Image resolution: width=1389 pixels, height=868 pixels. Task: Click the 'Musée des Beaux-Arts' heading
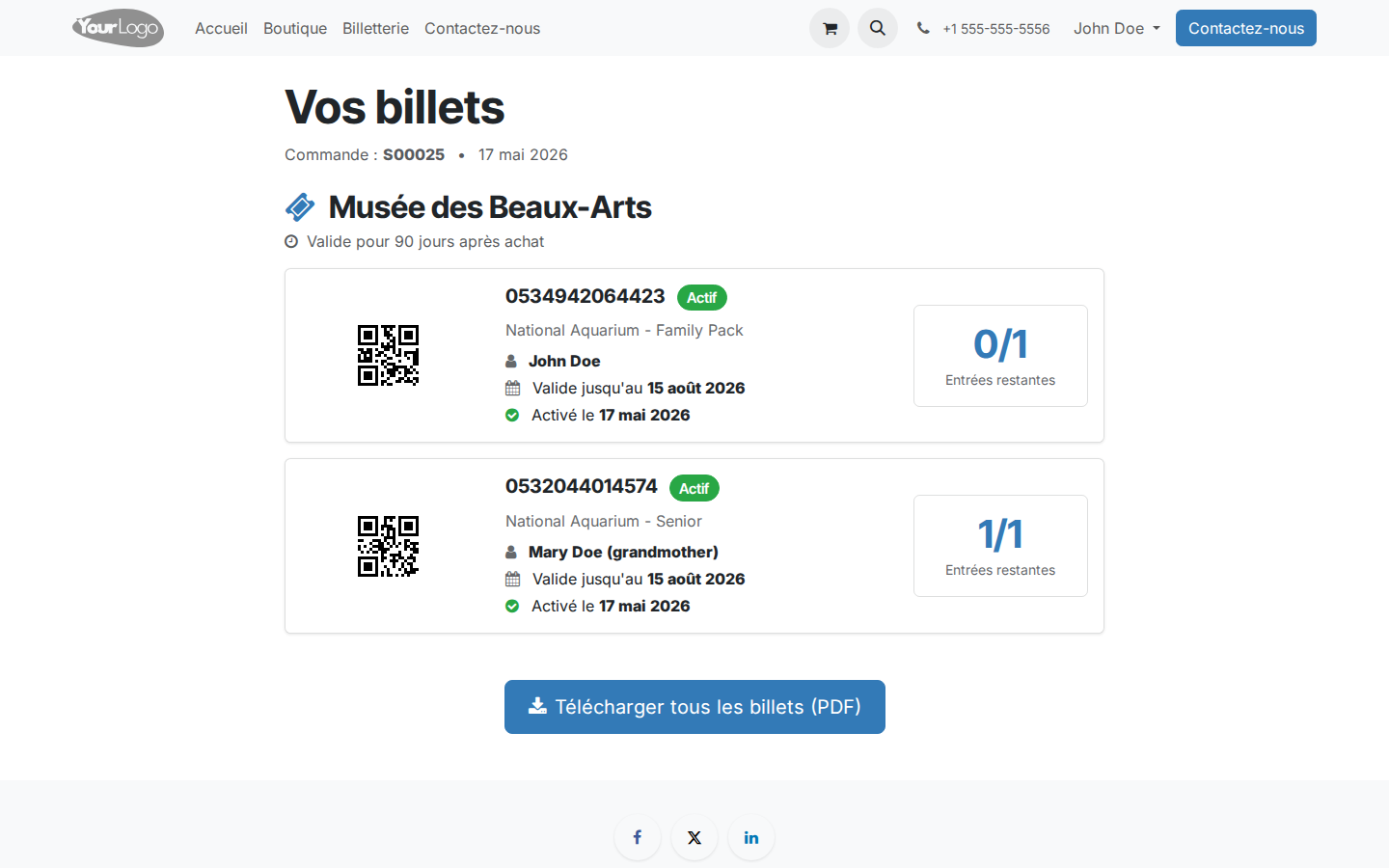click(490, 207)
